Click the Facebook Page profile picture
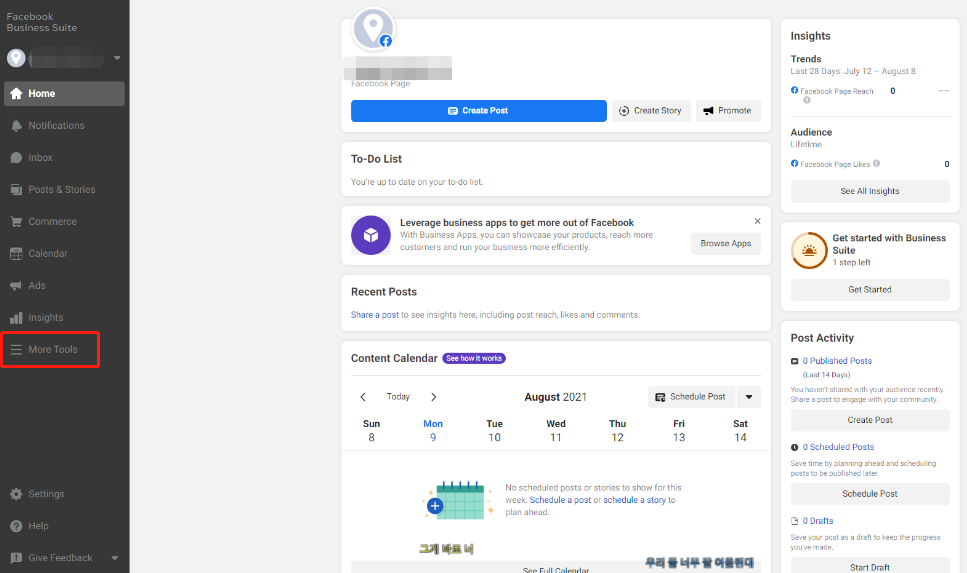Viewport: 967px width, 573px height. [373, 28]
